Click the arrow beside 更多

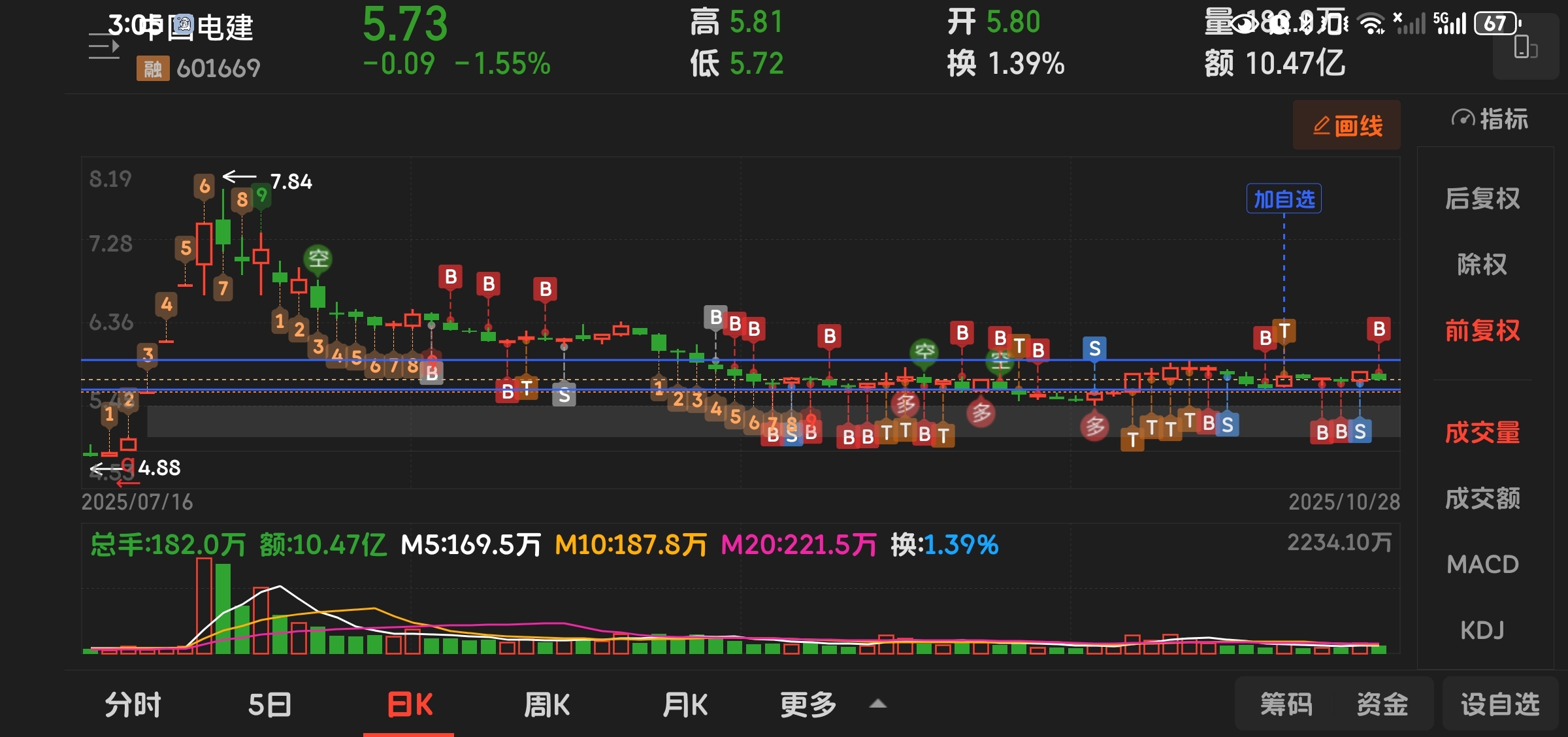click(x=878, y=704)
